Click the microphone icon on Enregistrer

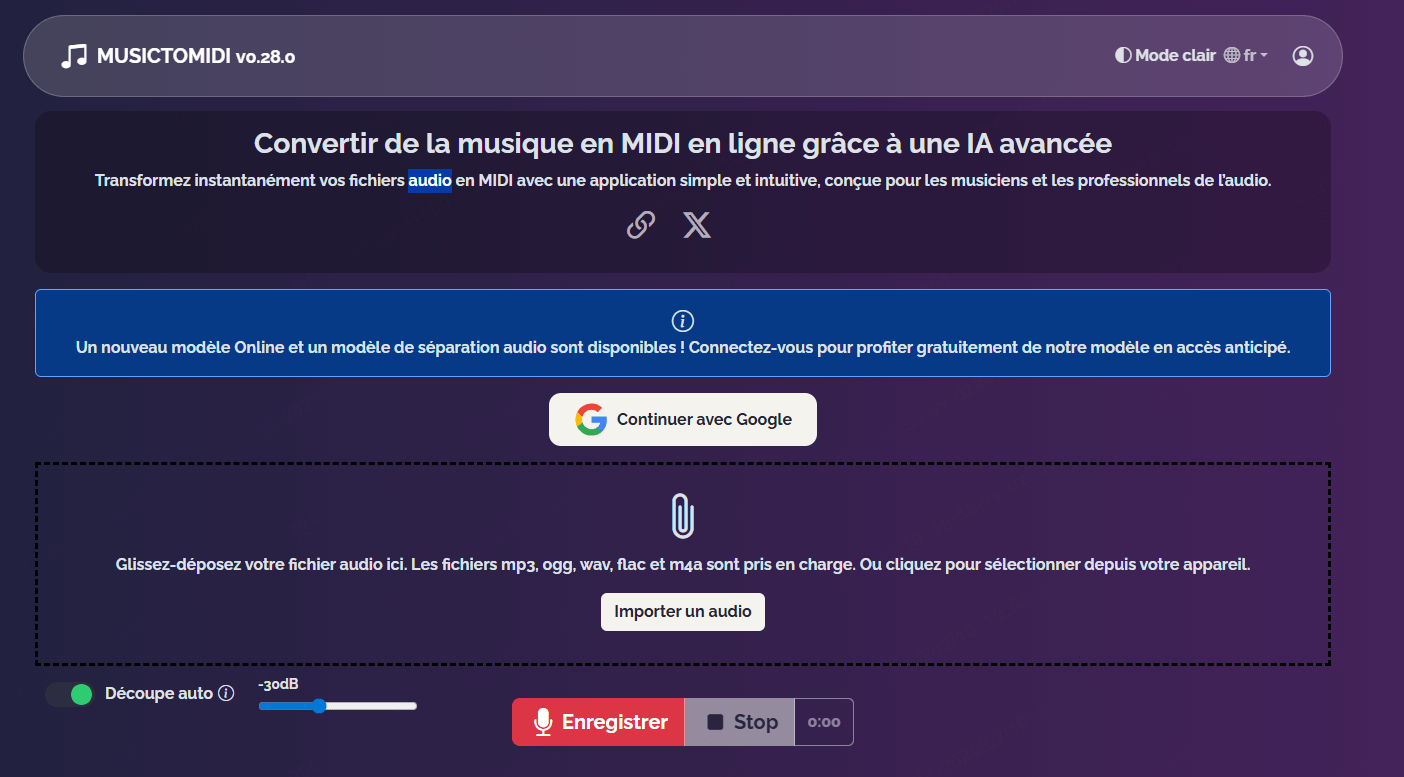543,721
